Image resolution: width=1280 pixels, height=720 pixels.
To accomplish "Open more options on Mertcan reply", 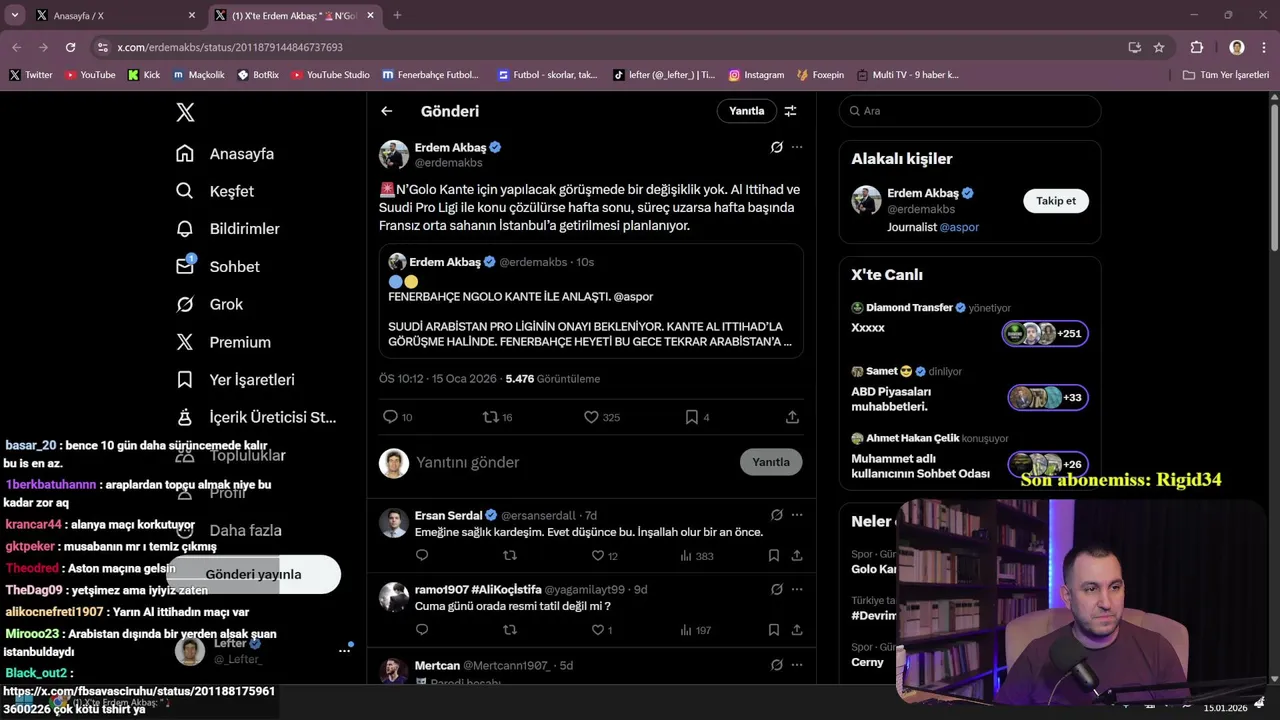I will 797,665.
